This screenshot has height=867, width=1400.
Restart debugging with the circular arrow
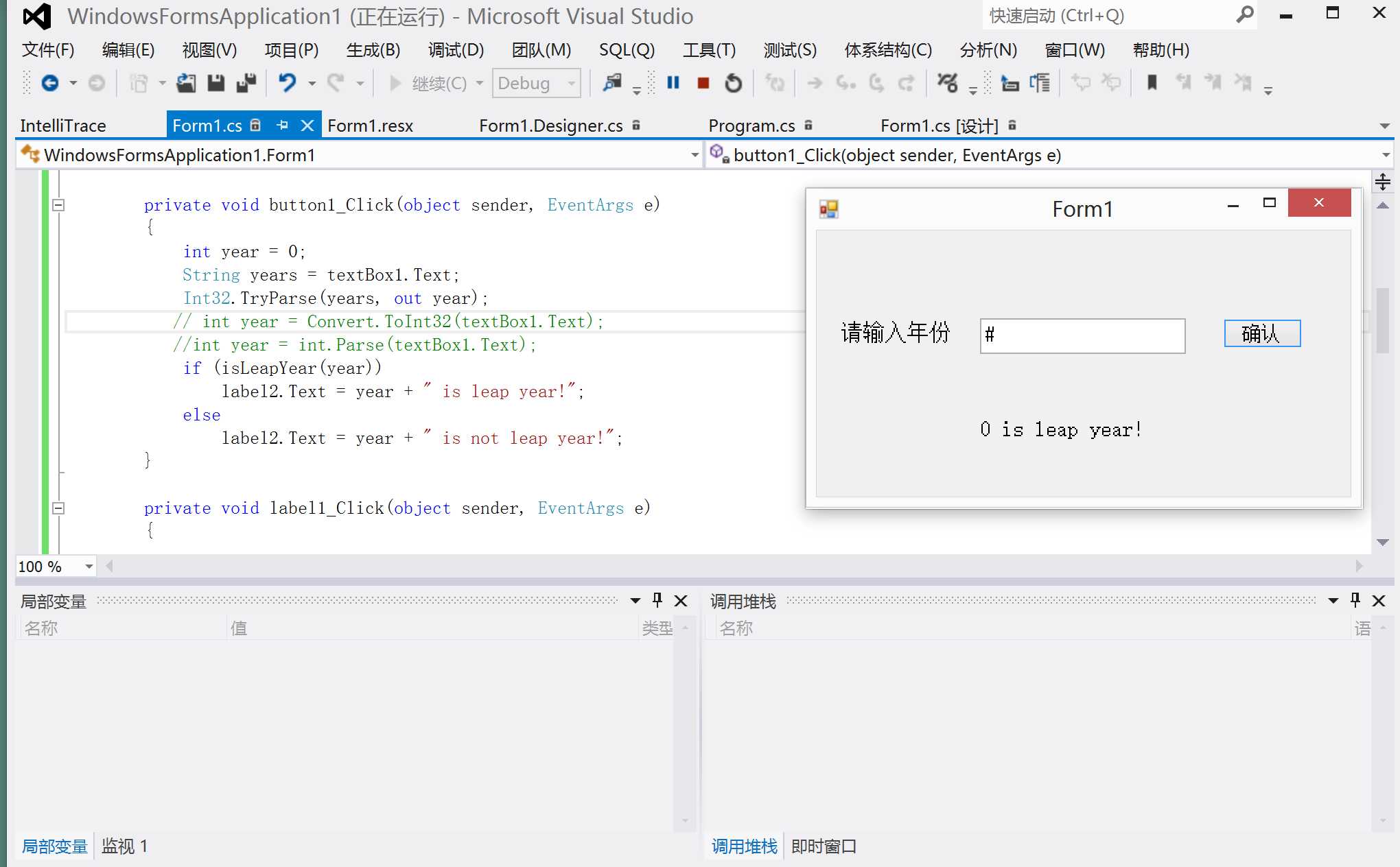point(734,83)
